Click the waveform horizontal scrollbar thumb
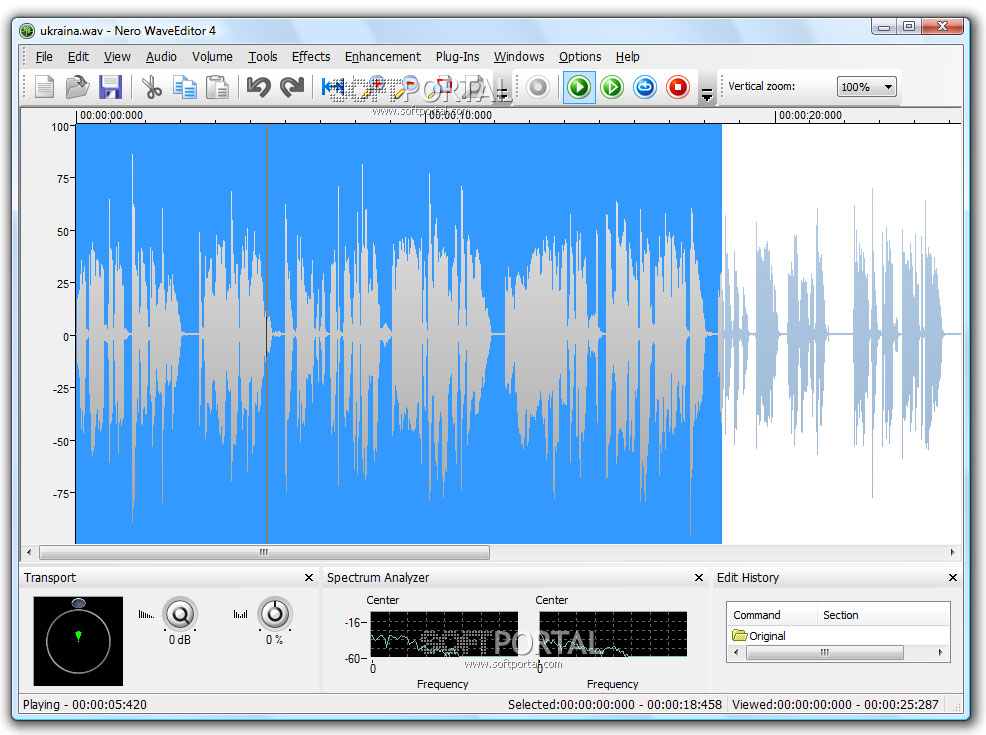986x735 pixels. [264, 553]
